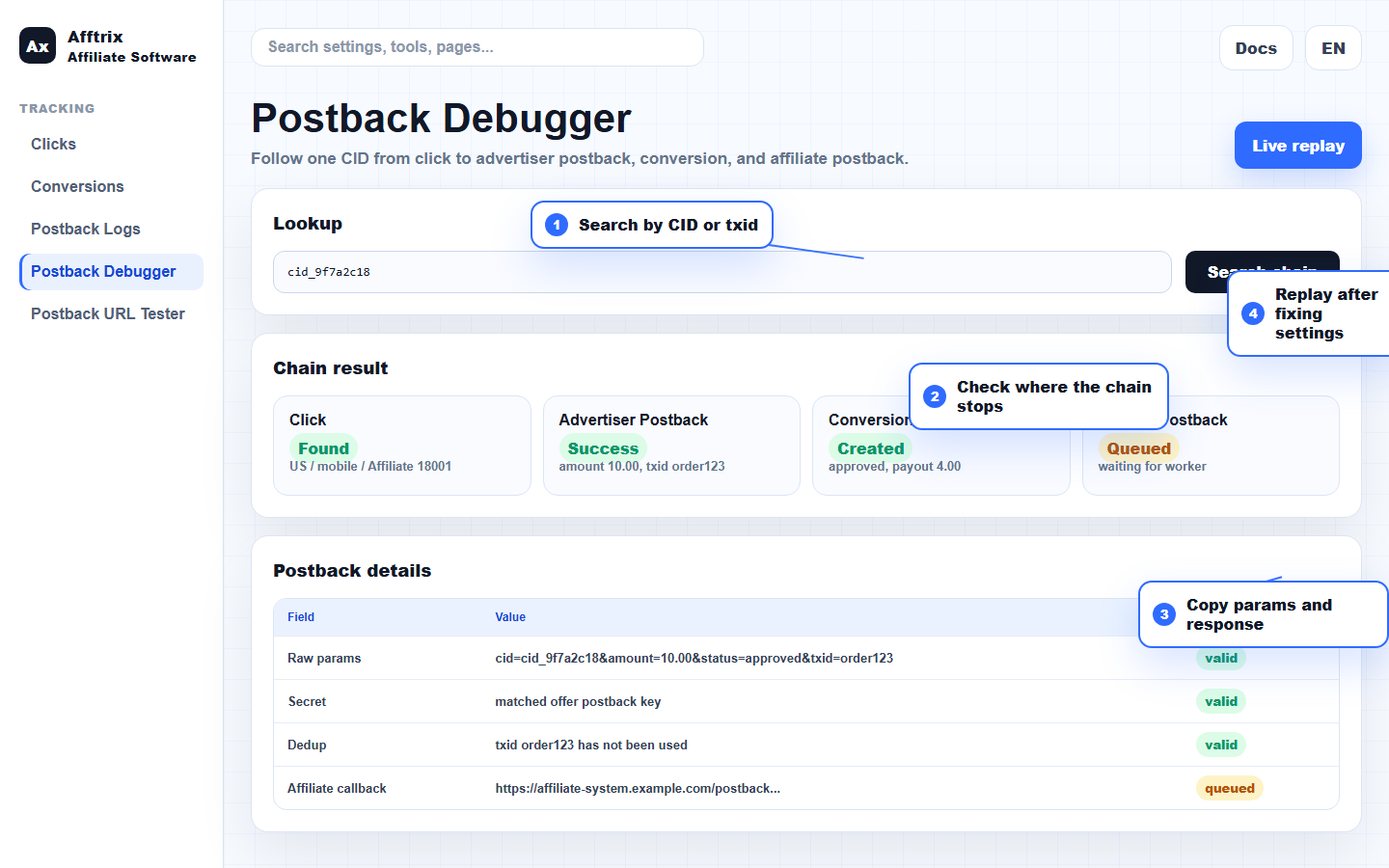
Task: Focus the search settings, tools, pages field
Action: [477, 47]
